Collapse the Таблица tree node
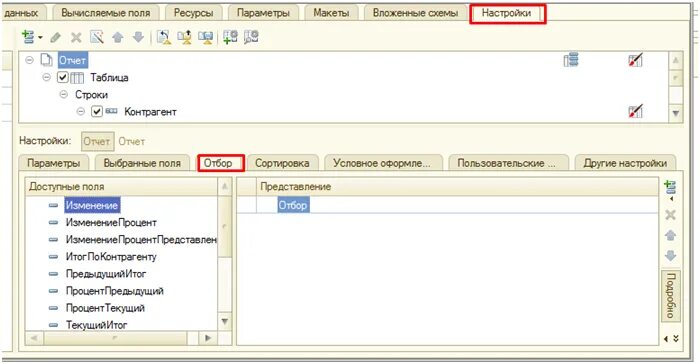The width and height of the screenshot is (700, 364). tap(46, 77)
